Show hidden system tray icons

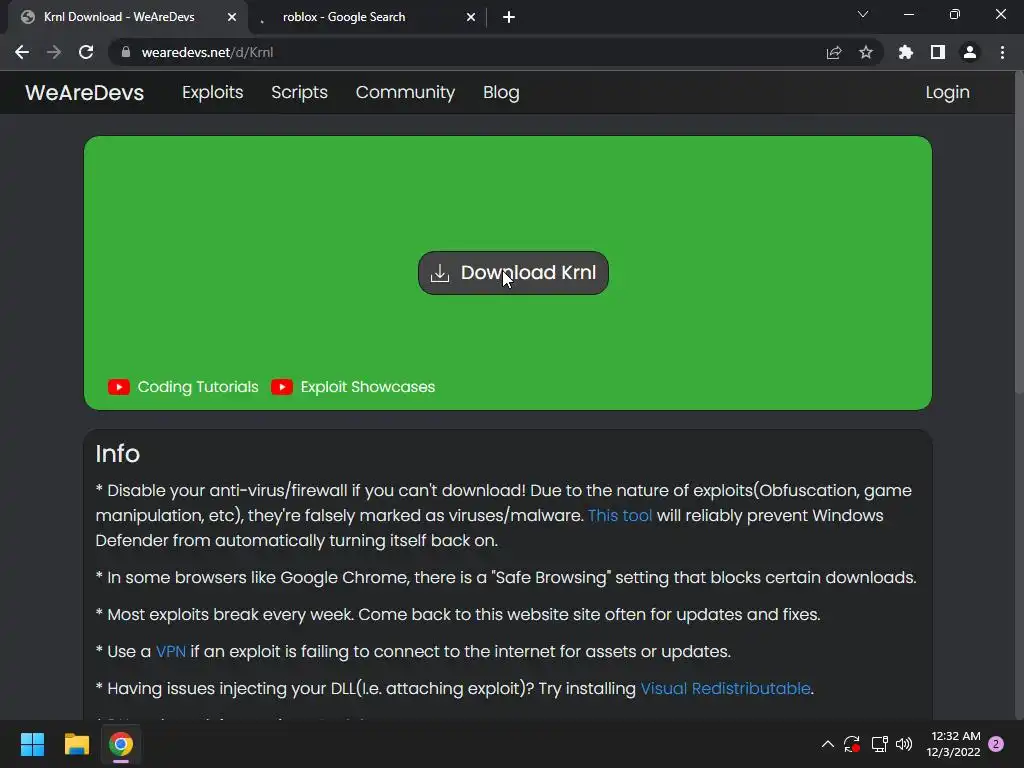point(827,744)
